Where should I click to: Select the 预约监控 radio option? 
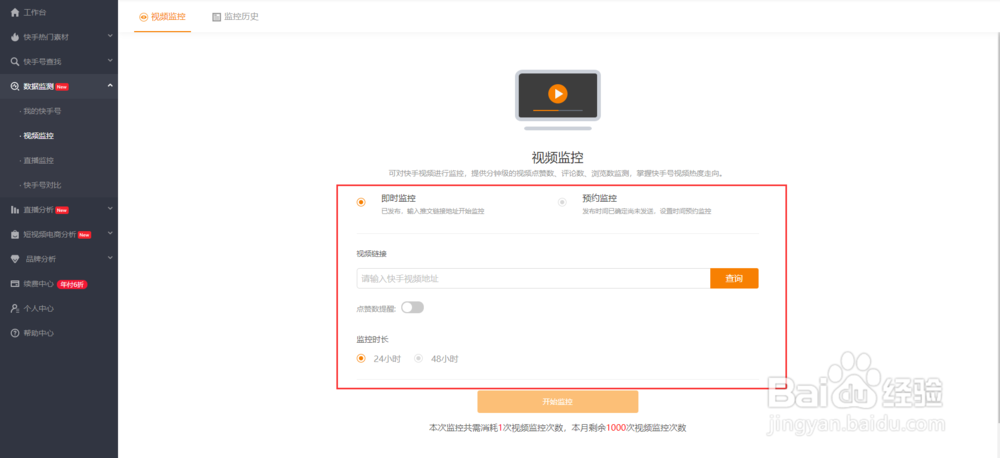pyautogui.click(x=562, y=202)
